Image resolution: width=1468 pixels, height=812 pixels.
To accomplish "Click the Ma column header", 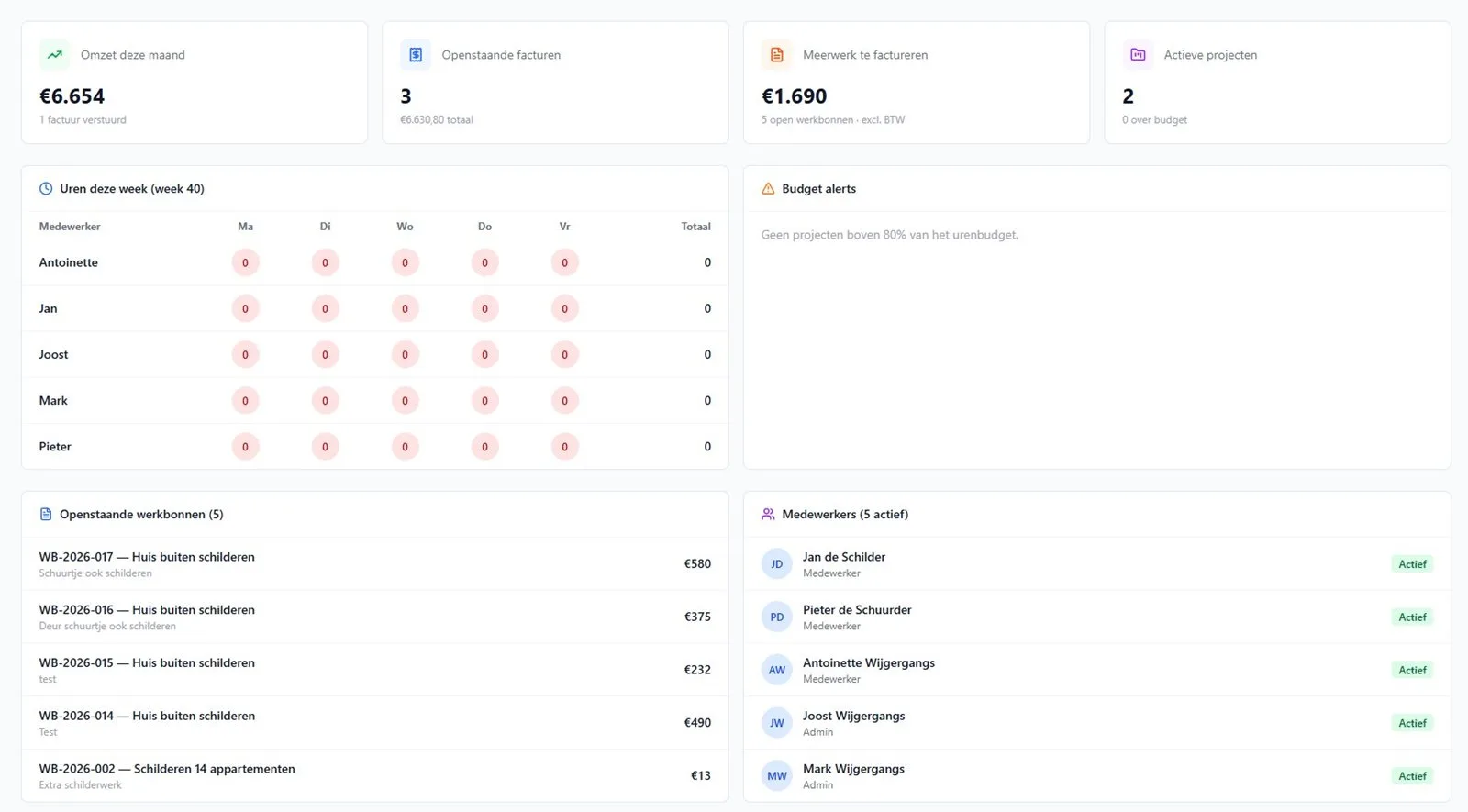I will tap(245, 227).
